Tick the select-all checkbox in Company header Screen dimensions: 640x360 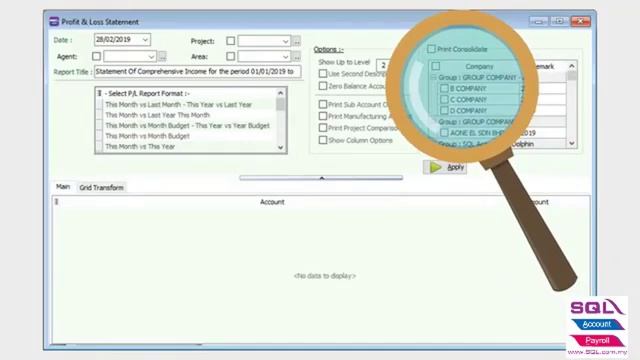[436, 66]
